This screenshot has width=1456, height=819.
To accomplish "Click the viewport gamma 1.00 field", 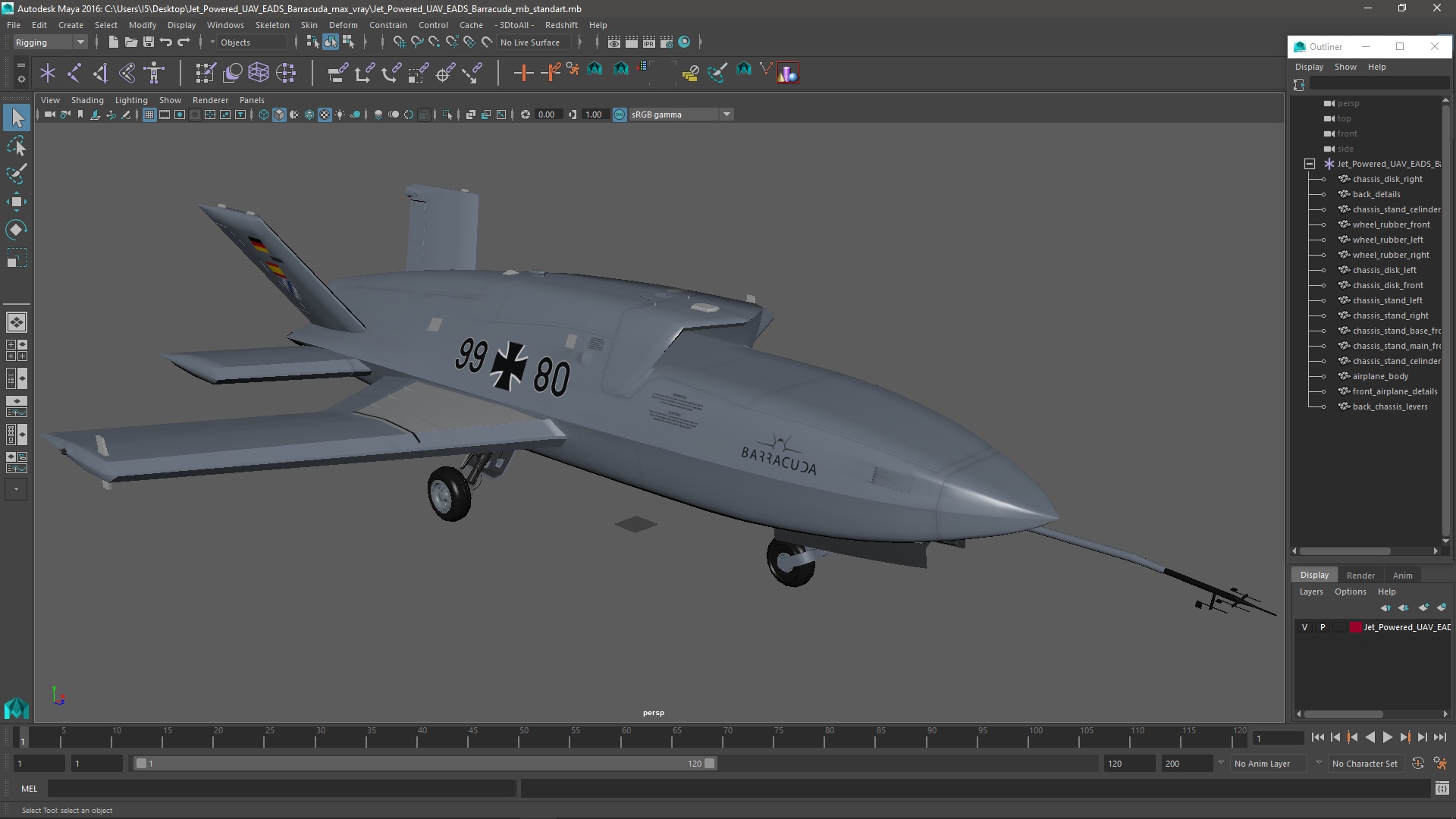I will click(x=595, y=115).
